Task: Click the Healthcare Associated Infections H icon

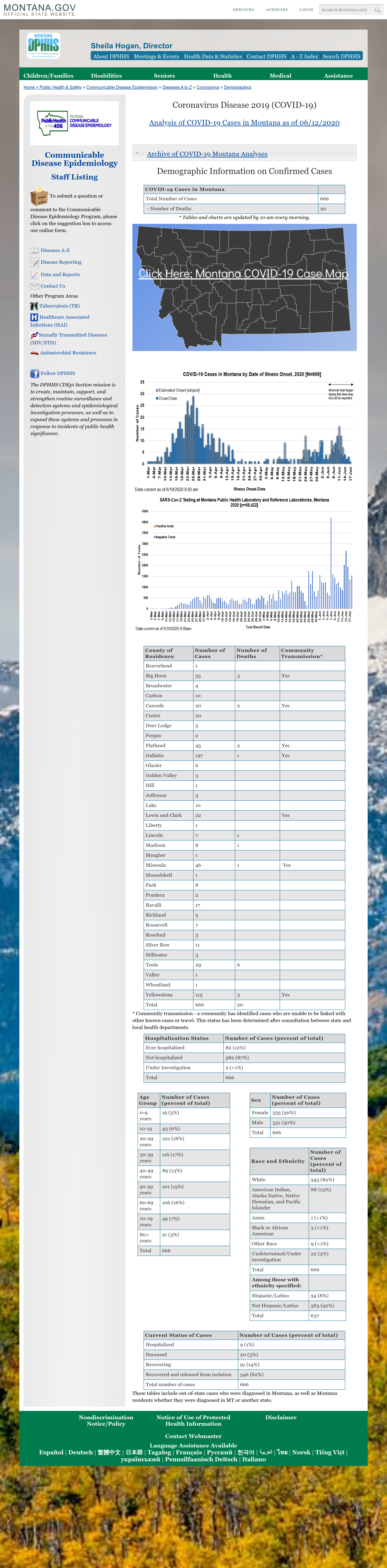Action: coord(34,317)
